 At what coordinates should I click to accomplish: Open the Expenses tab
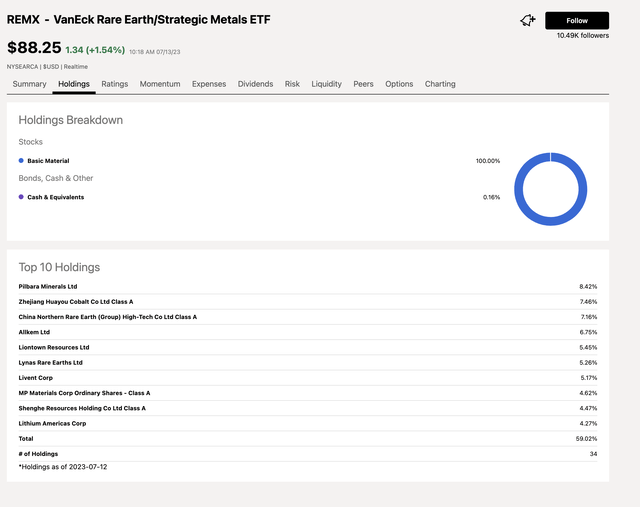click(x=209, y=84)
